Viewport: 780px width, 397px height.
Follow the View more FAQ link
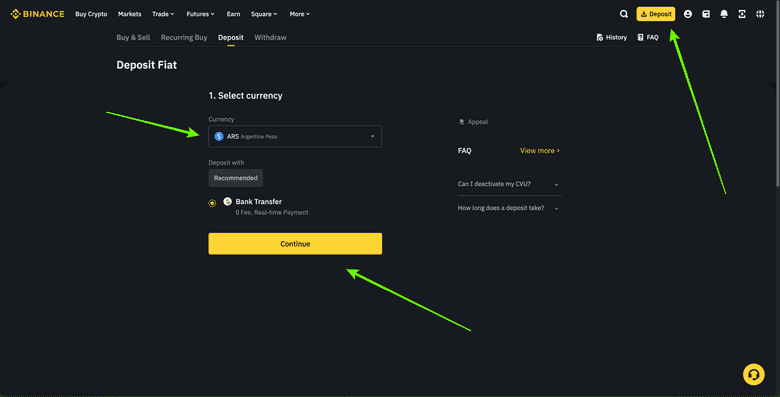(x=540, y=150)
